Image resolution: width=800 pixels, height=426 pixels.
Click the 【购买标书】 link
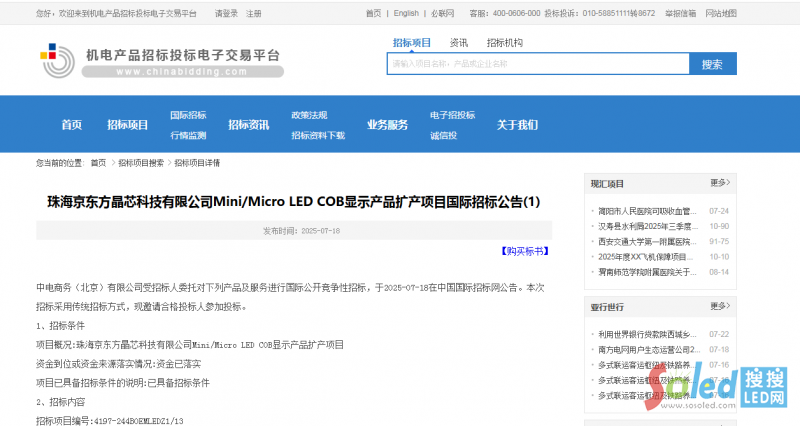[x=524, y=252]
